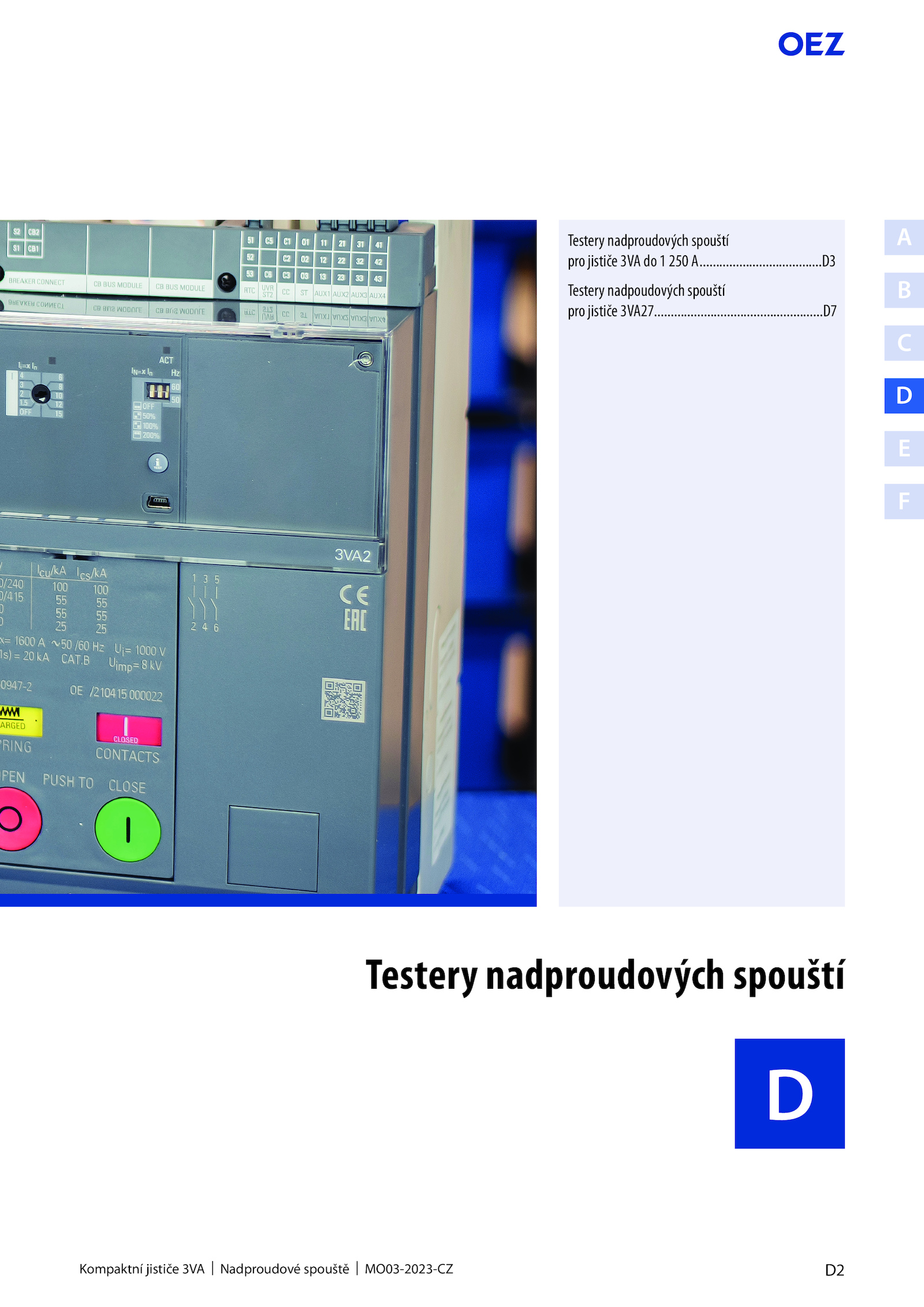Click the 'CONTACTS' label on the breaker

tap(127, 755)
